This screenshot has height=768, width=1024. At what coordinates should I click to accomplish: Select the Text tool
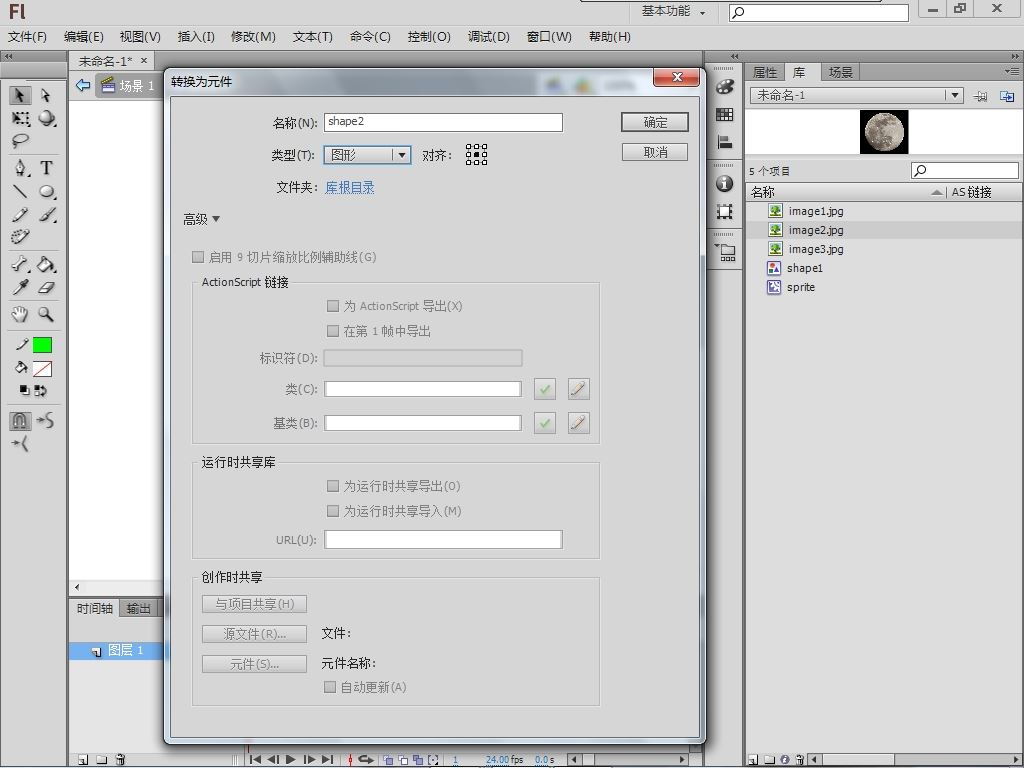46,168
